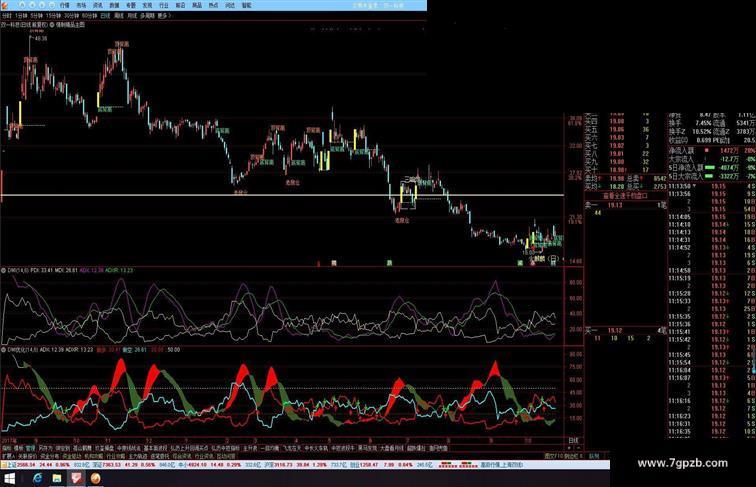This screenshot has height=487, width=756.
Task: Click the 5日大宗流入 row in the funds panel
Action: (712, 176)
